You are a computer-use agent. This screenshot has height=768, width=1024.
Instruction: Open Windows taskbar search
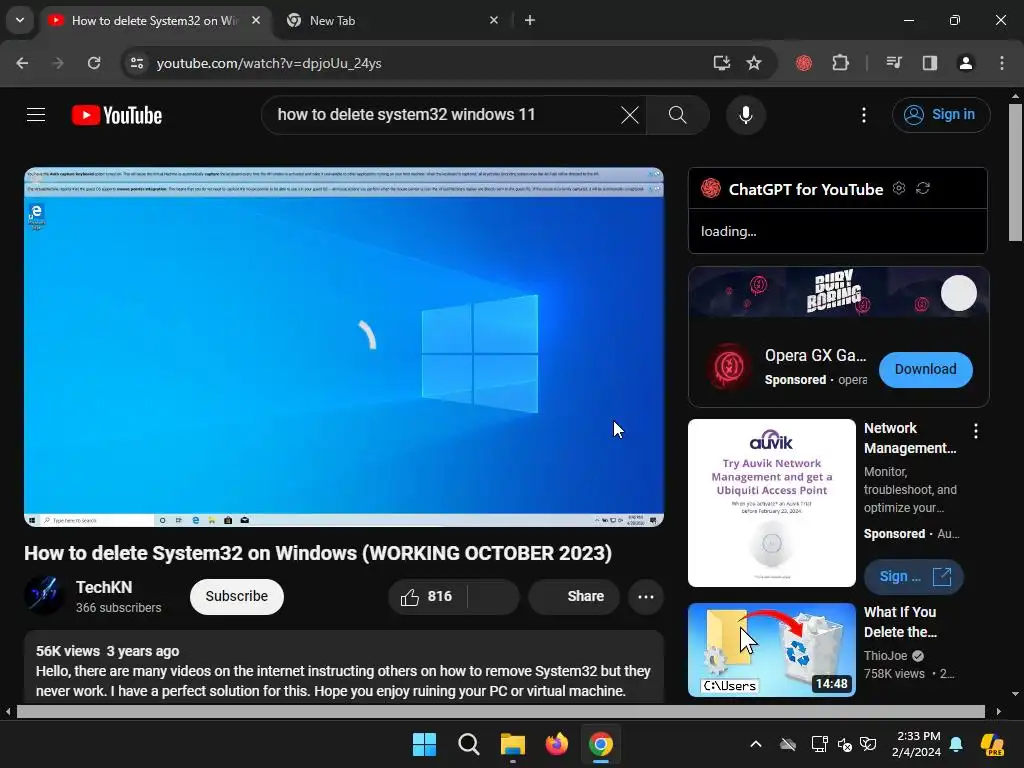click(x=468, y=744)
